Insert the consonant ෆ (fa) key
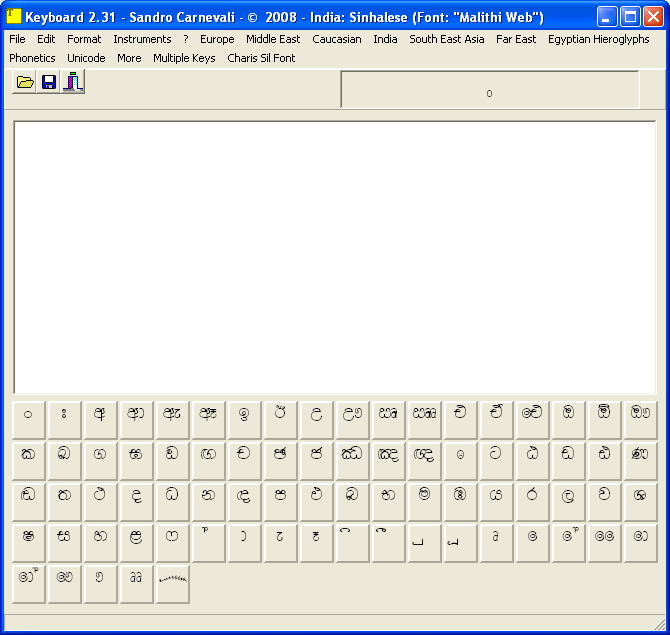 pyautogui.click(x=172, y=543)
